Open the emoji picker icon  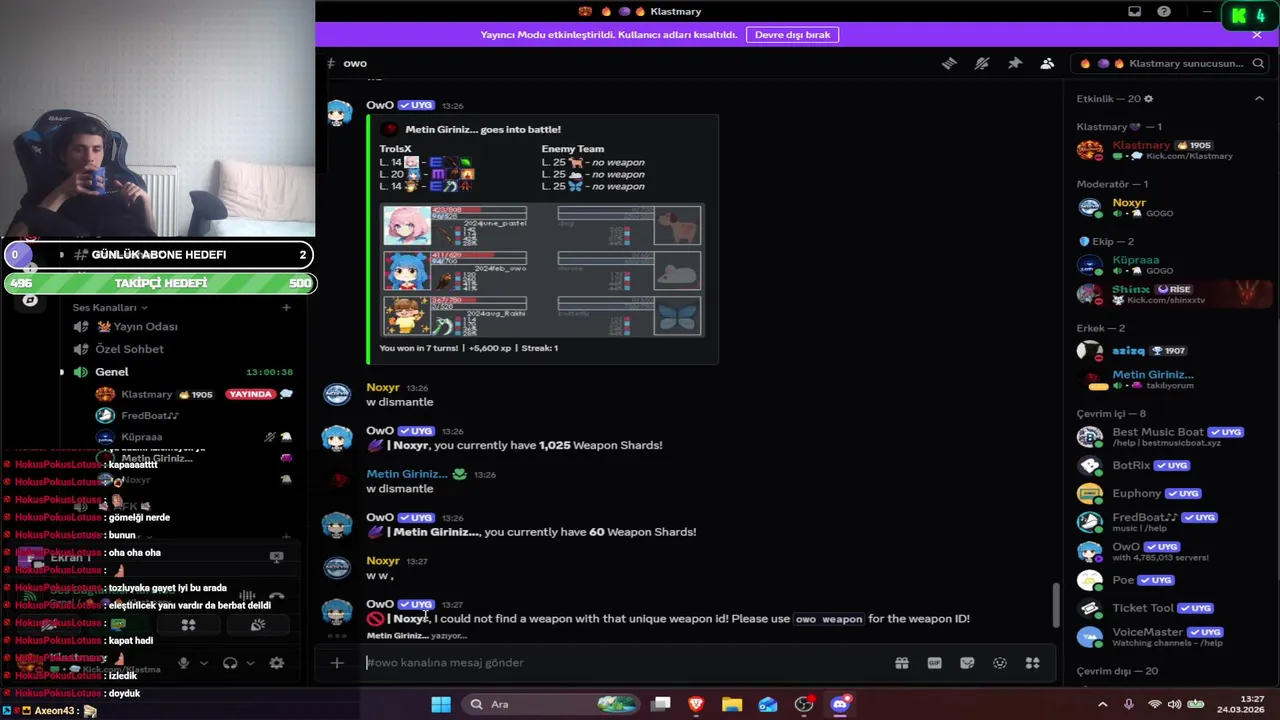(x=1000, y=662)
